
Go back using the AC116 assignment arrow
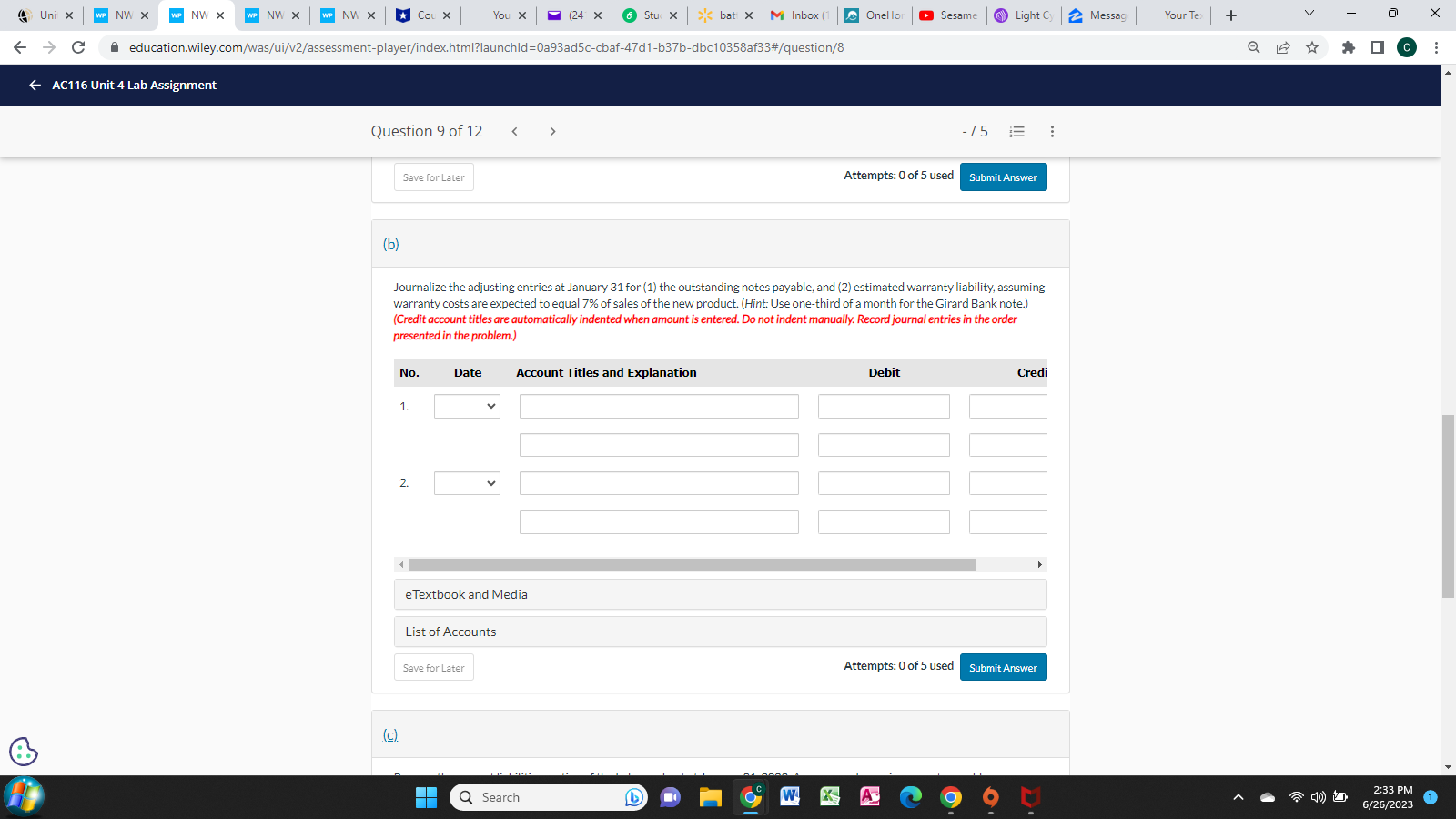35,85
